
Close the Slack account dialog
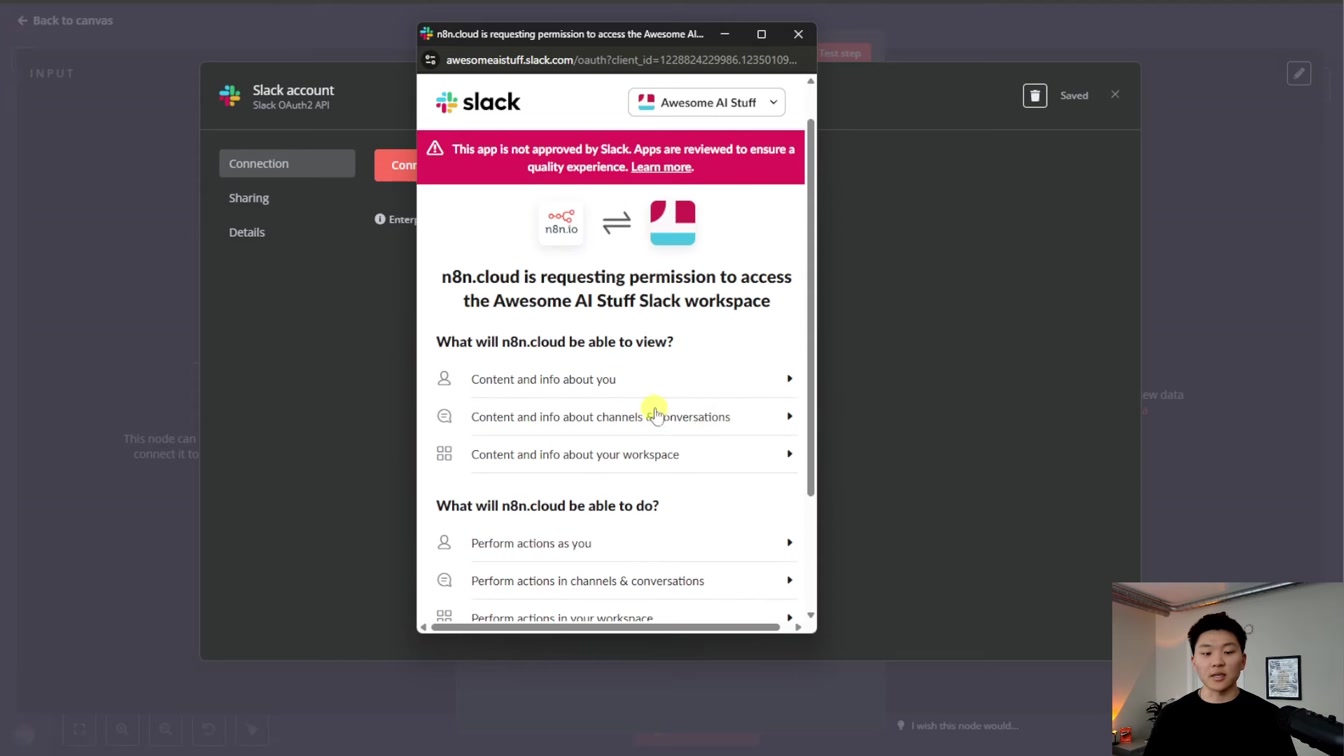tap(1115, 95)
